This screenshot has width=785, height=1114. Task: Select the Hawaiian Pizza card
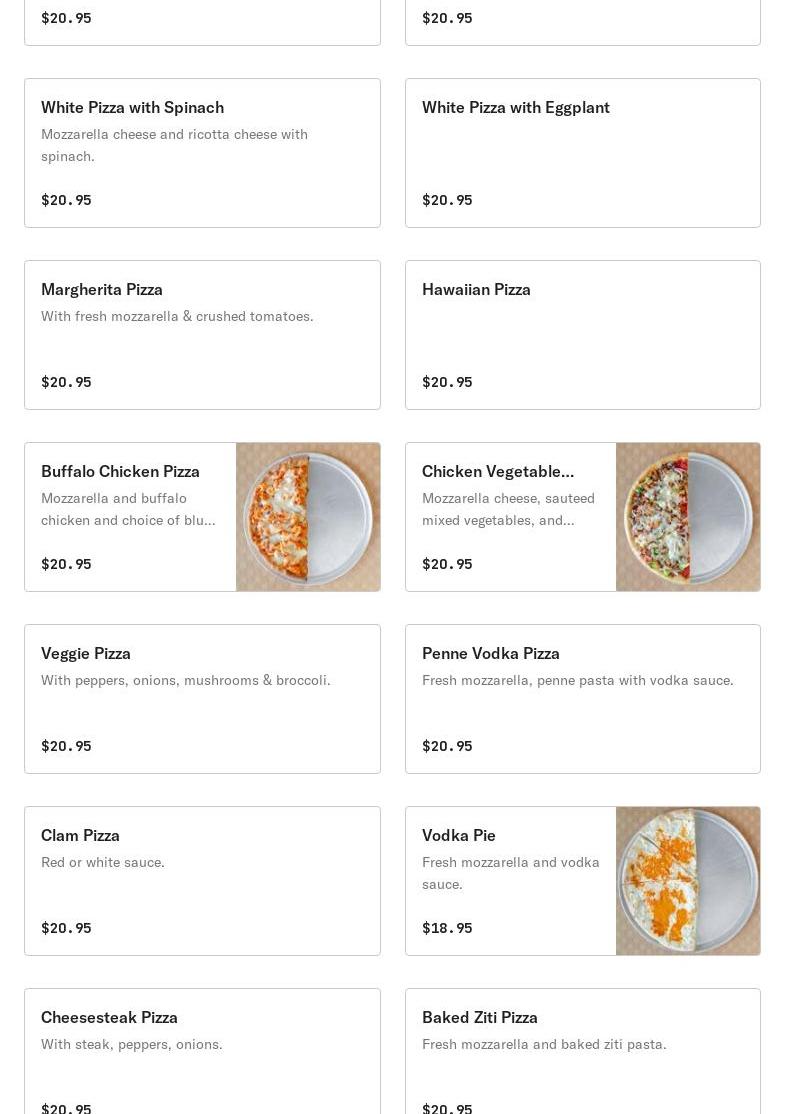click(583, 335)
